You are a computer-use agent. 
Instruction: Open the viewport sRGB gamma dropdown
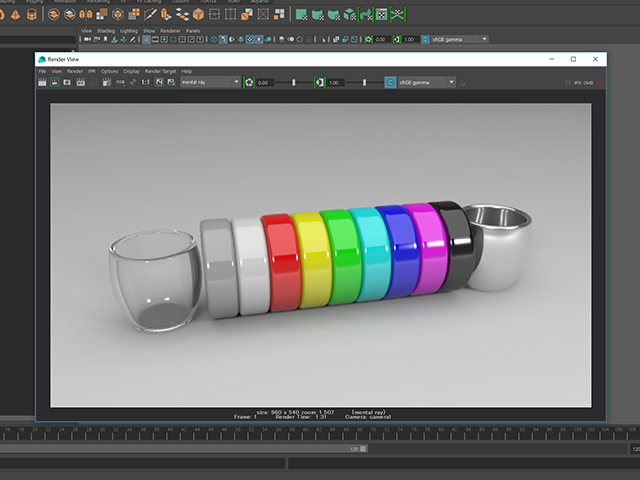point(460,39)
